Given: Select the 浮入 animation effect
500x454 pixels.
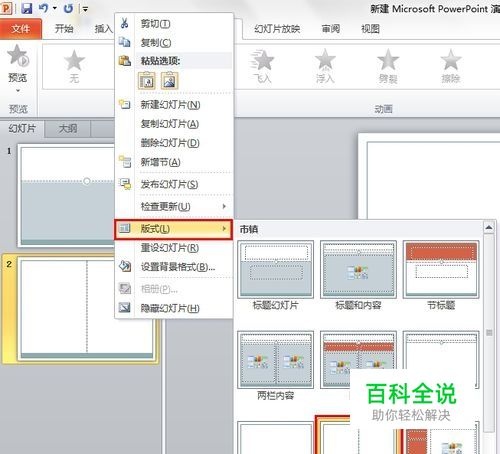Looking at the screenshot, I should click(x=325, y=66).
